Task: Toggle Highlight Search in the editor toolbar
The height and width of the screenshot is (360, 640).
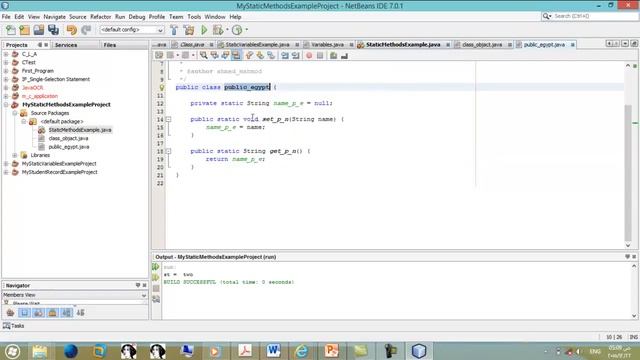Action: tap(236, 56)
